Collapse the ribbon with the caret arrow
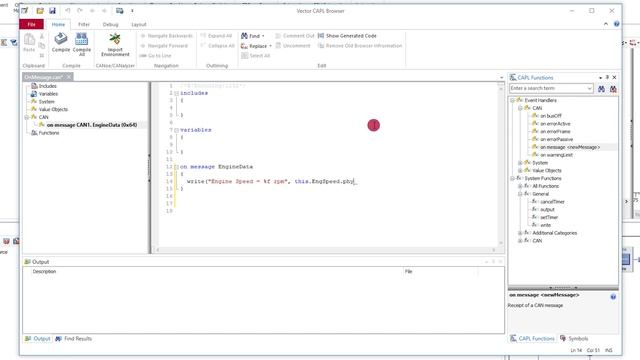Image resolution: width=640 pixels, height=360 pixels. click(606, 24)
